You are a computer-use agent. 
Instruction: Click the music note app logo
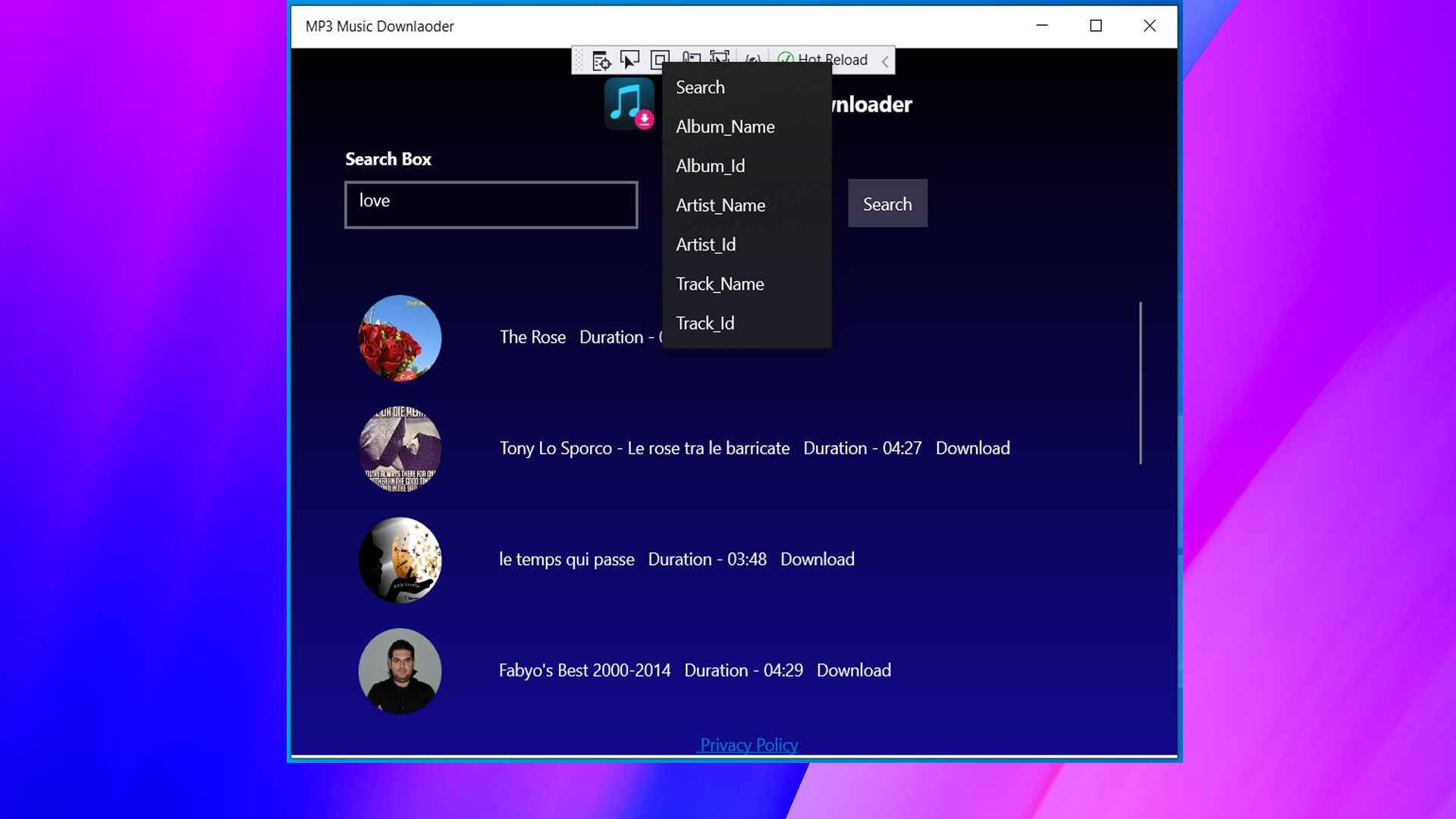point(629,104)
